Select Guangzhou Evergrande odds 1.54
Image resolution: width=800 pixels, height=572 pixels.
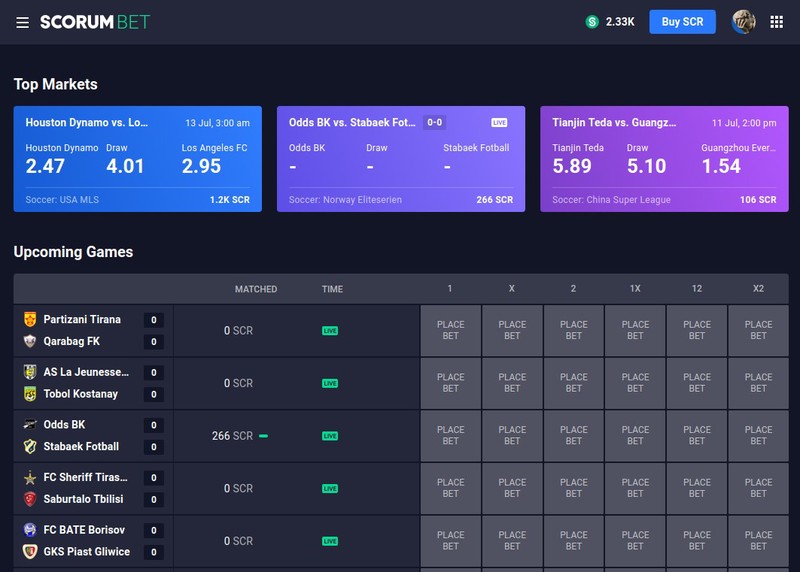coord(721,166)
